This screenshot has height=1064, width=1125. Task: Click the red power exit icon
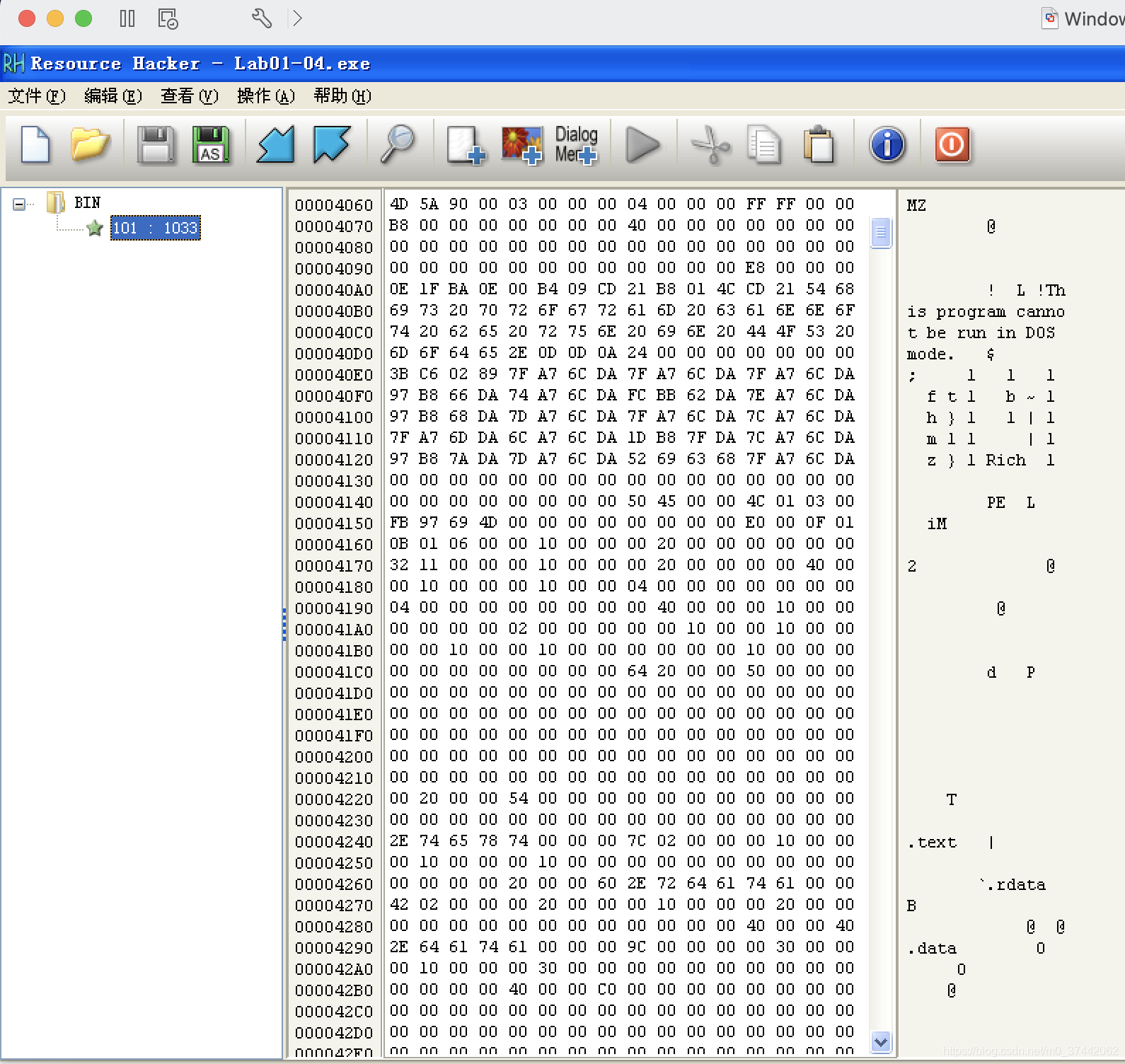(952, 145)
